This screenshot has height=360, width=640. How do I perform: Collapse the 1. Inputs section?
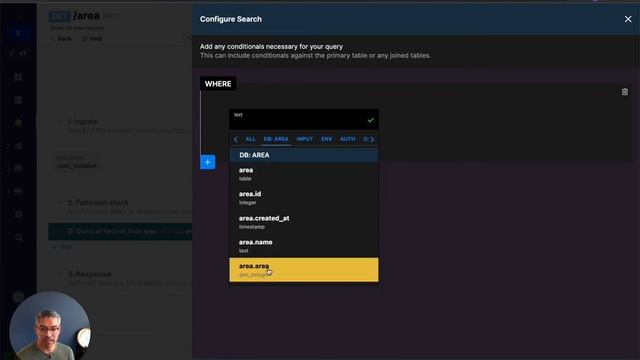coord(61,122)
